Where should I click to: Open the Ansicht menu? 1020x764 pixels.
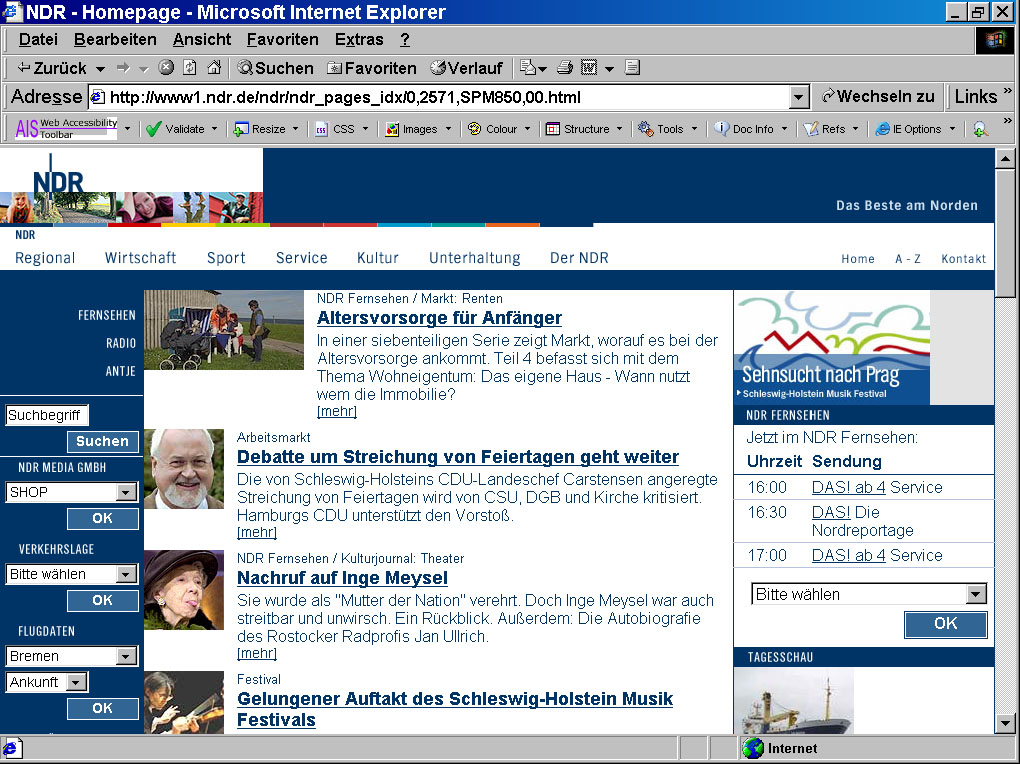(x=202, y=40)
